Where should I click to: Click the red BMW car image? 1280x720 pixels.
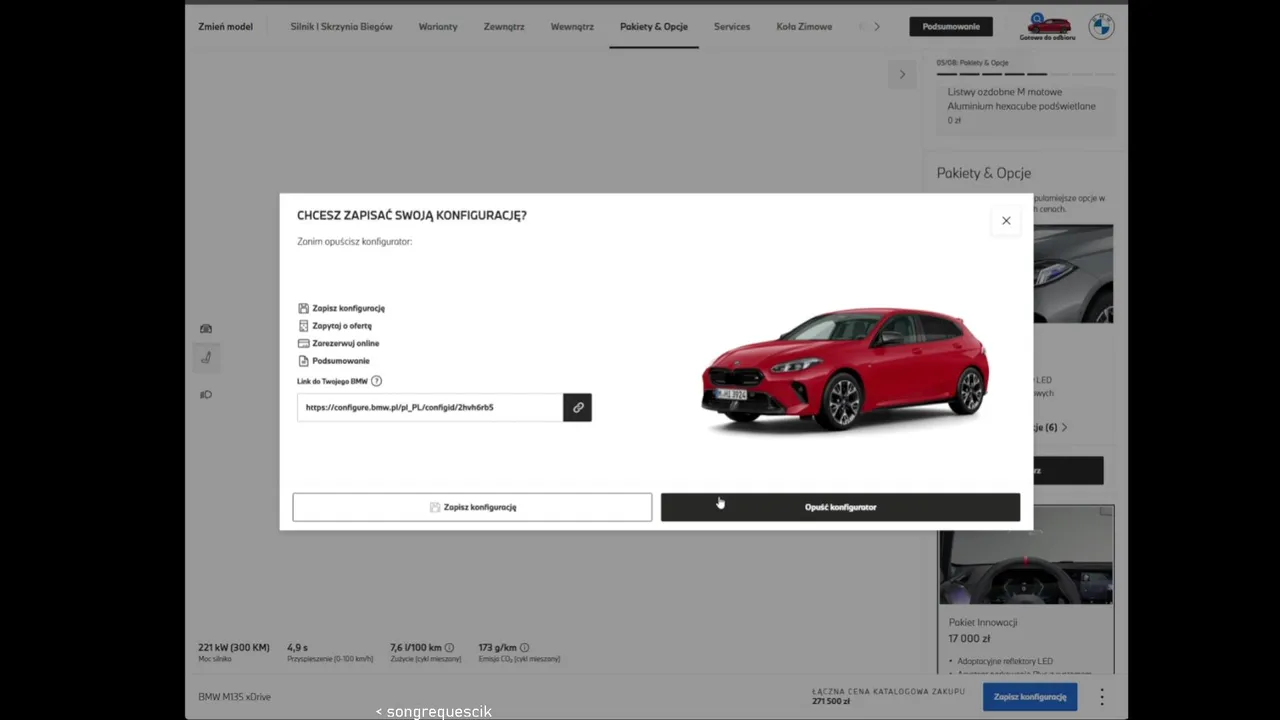[x=845, y=370]
